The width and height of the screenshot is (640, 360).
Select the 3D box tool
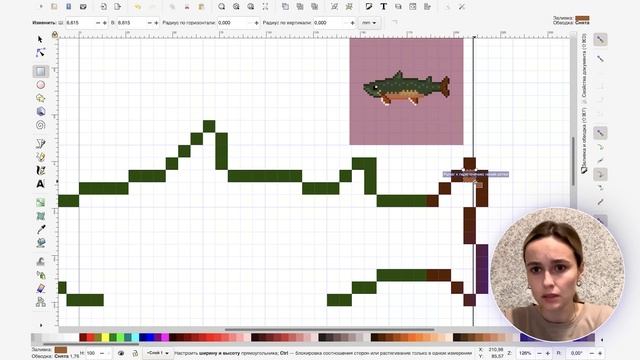[40, 111]
